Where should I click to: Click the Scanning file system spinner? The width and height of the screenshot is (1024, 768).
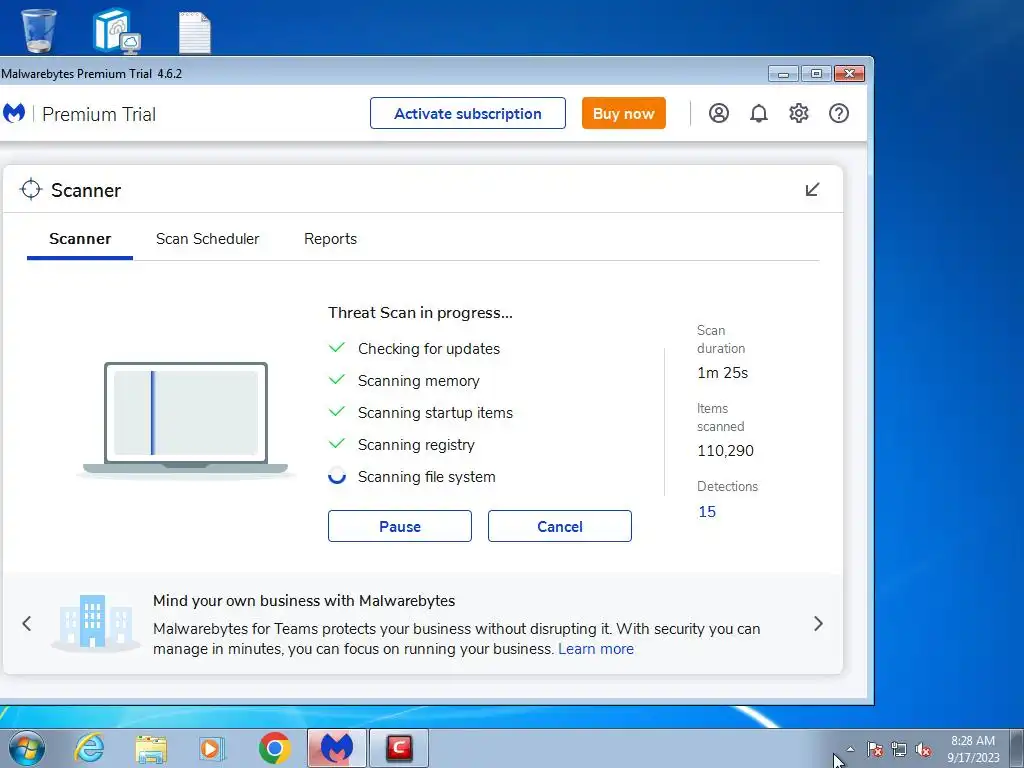point(337,476)
